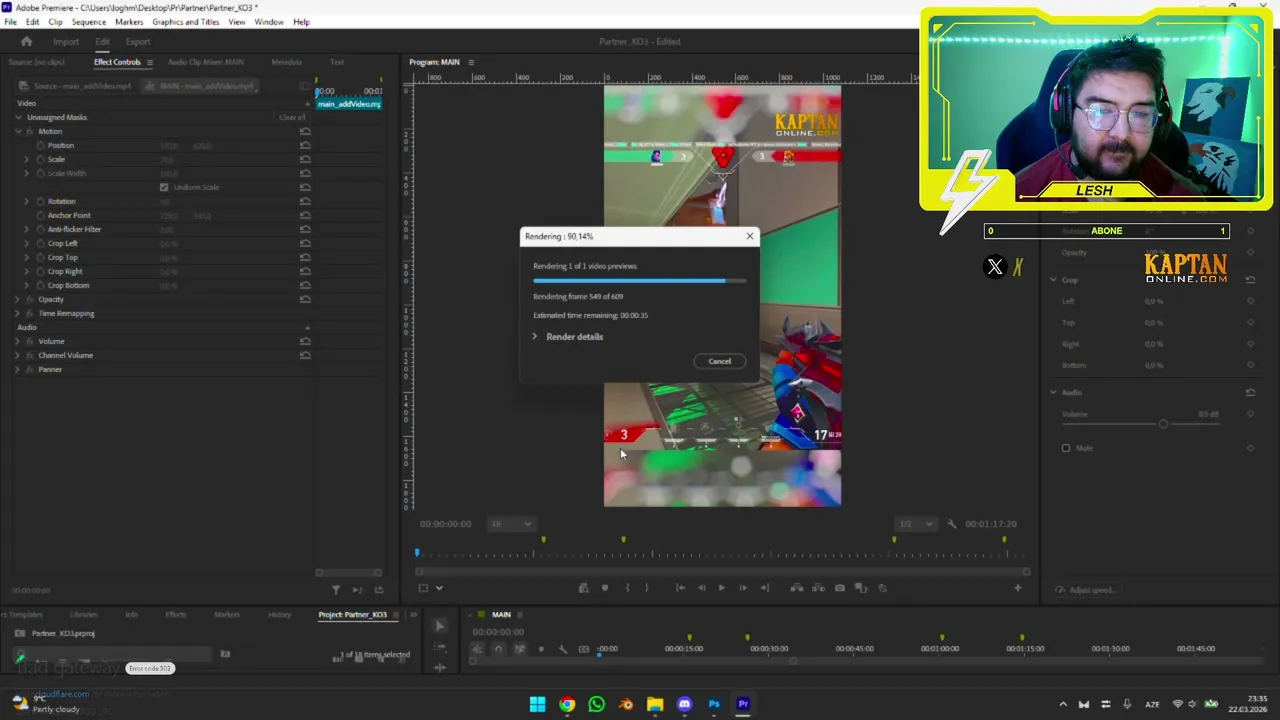Switch to the Metadata tab
The image size is (1280, 720).
click(287, 62)
